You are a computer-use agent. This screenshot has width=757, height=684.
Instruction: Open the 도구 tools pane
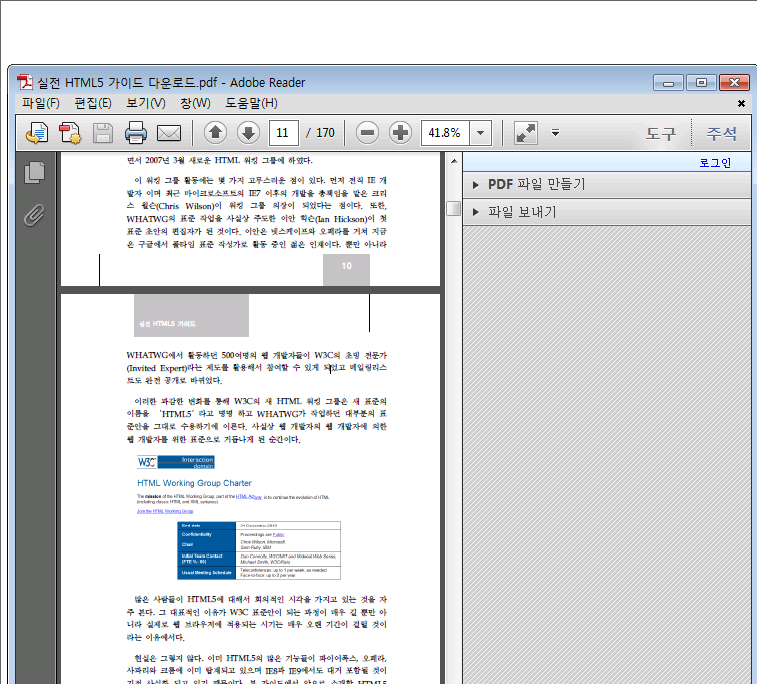point(661,133)
